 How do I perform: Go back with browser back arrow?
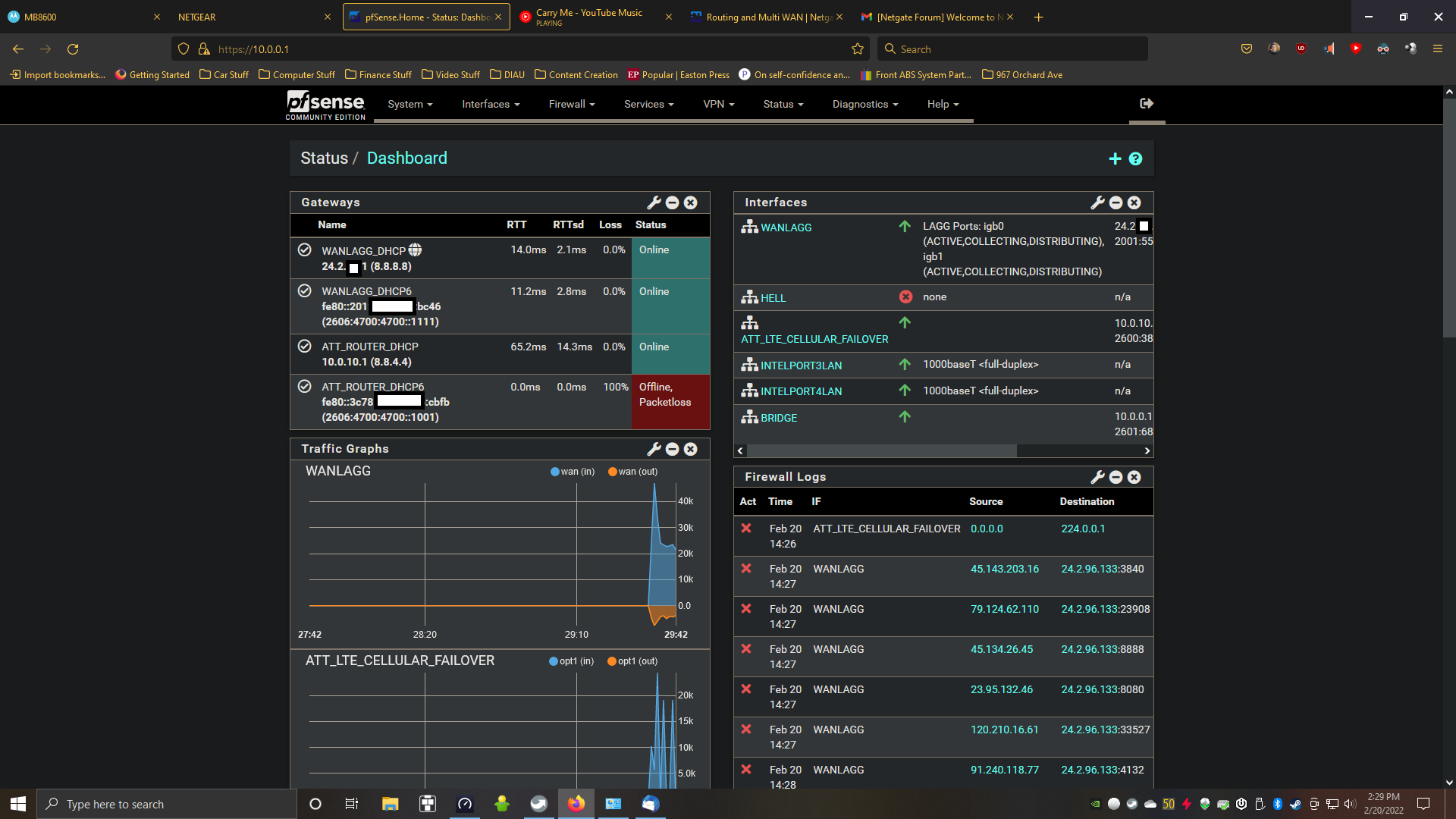[18, 49]
